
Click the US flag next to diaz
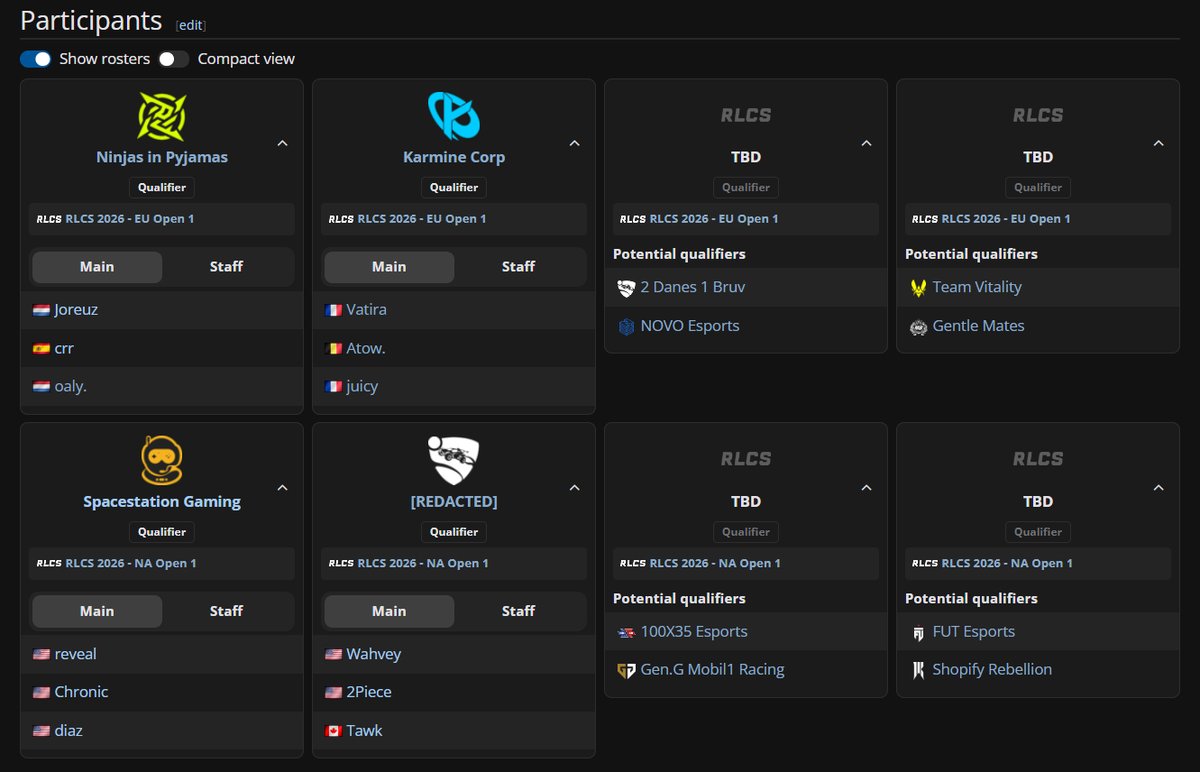pyautogui.click(x=41, y=730)
